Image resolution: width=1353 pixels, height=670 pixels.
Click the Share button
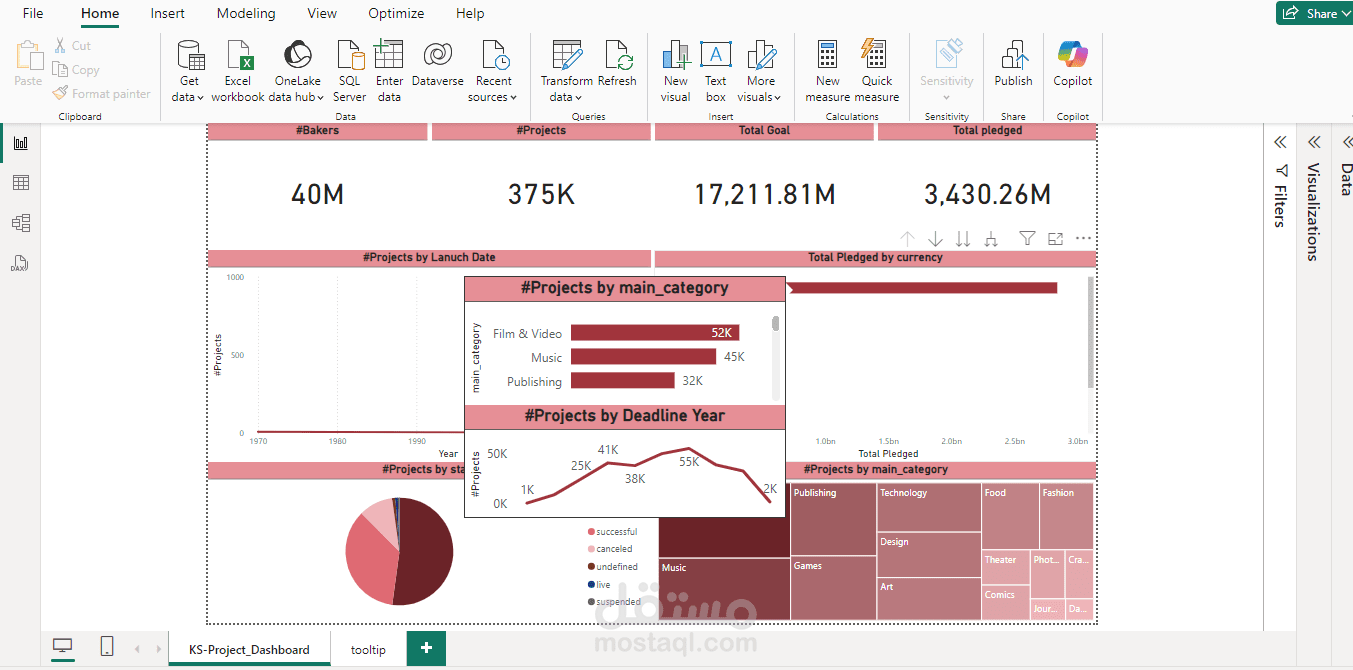[x=1313, y=14]
